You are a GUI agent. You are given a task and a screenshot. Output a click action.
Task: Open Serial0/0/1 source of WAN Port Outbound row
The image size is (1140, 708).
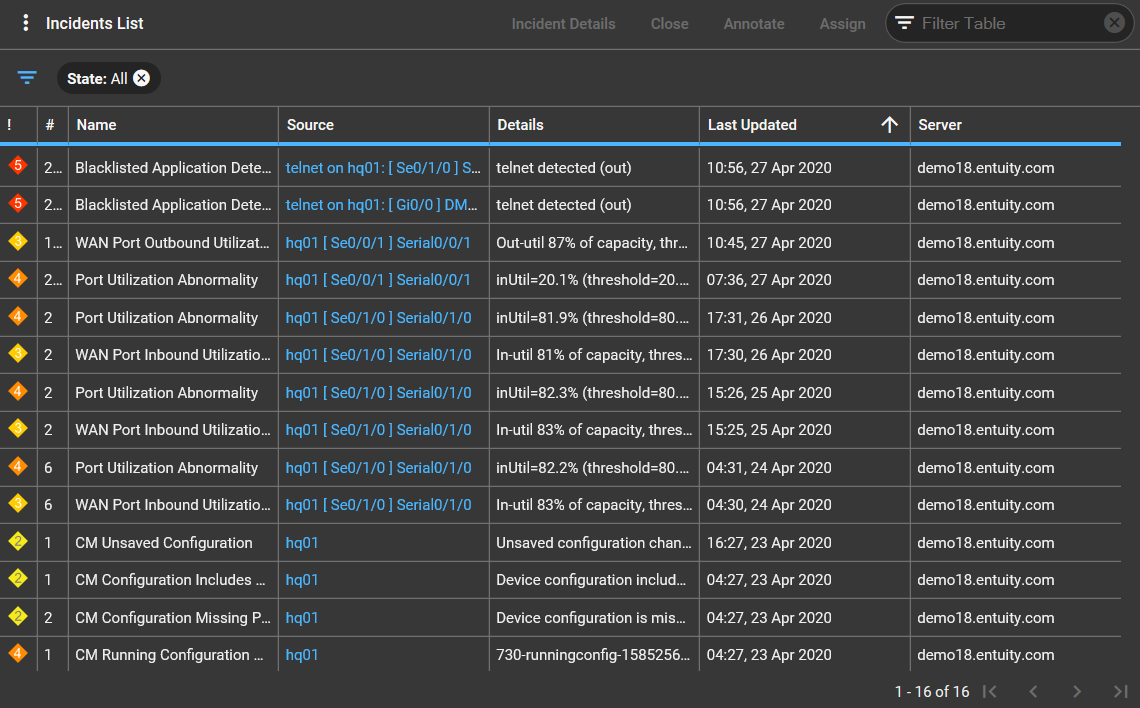pos(378,243)
